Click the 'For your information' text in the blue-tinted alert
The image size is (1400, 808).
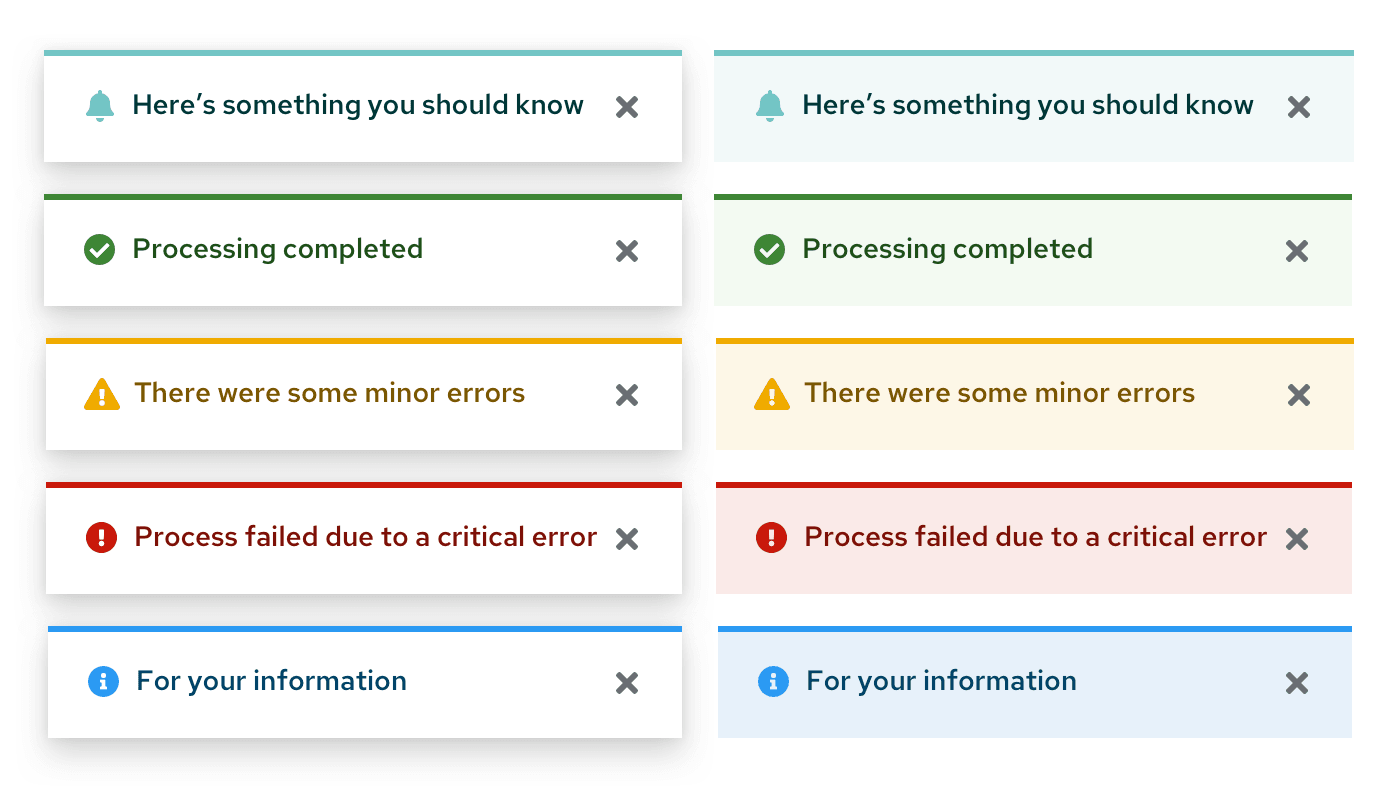(941, 681)
